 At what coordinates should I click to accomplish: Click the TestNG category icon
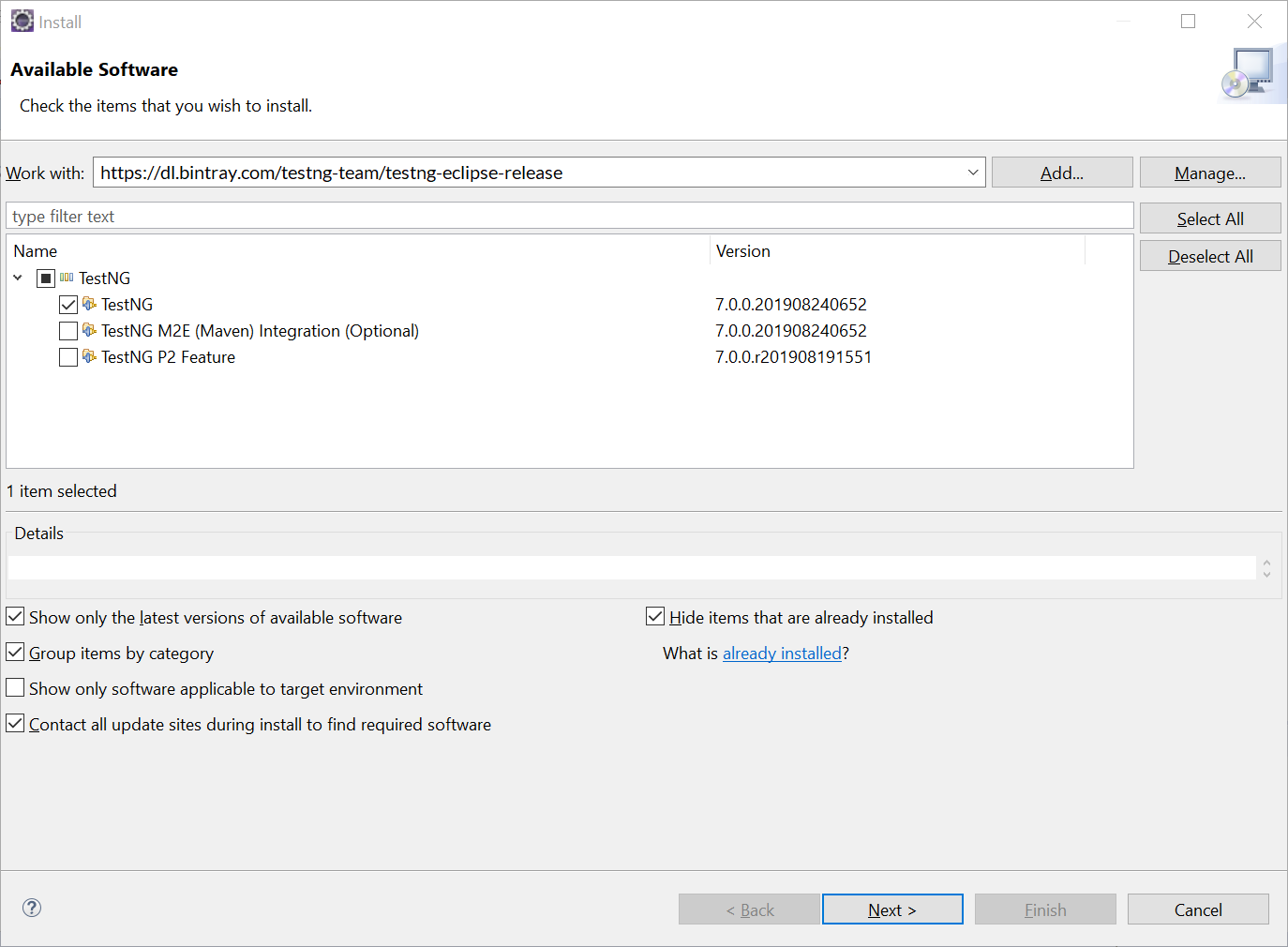tap(67, 278)
